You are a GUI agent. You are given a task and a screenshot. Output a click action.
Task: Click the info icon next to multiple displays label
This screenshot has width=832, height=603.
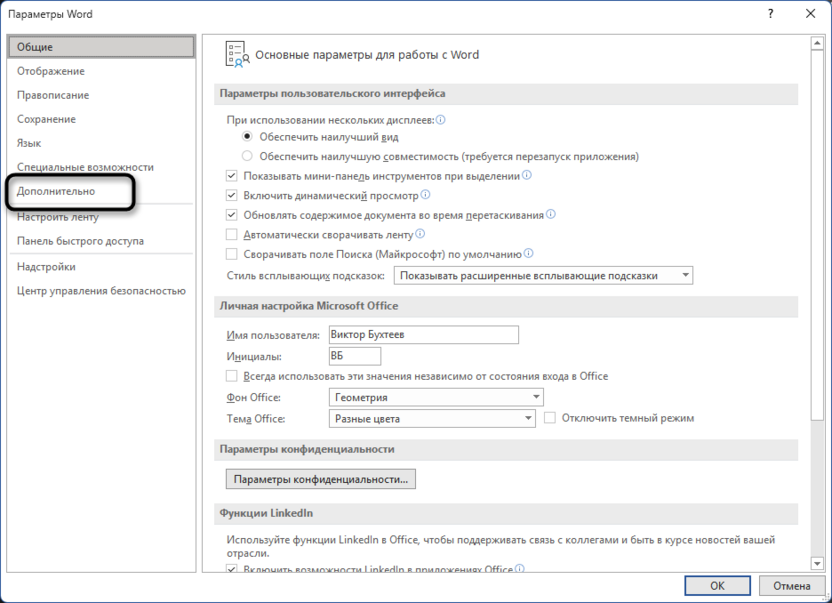440,120
